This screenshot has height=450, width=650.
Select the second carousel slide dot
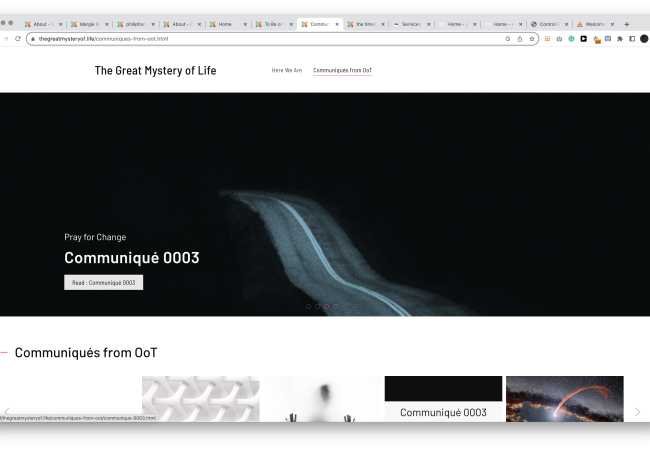tap(317, 307)
